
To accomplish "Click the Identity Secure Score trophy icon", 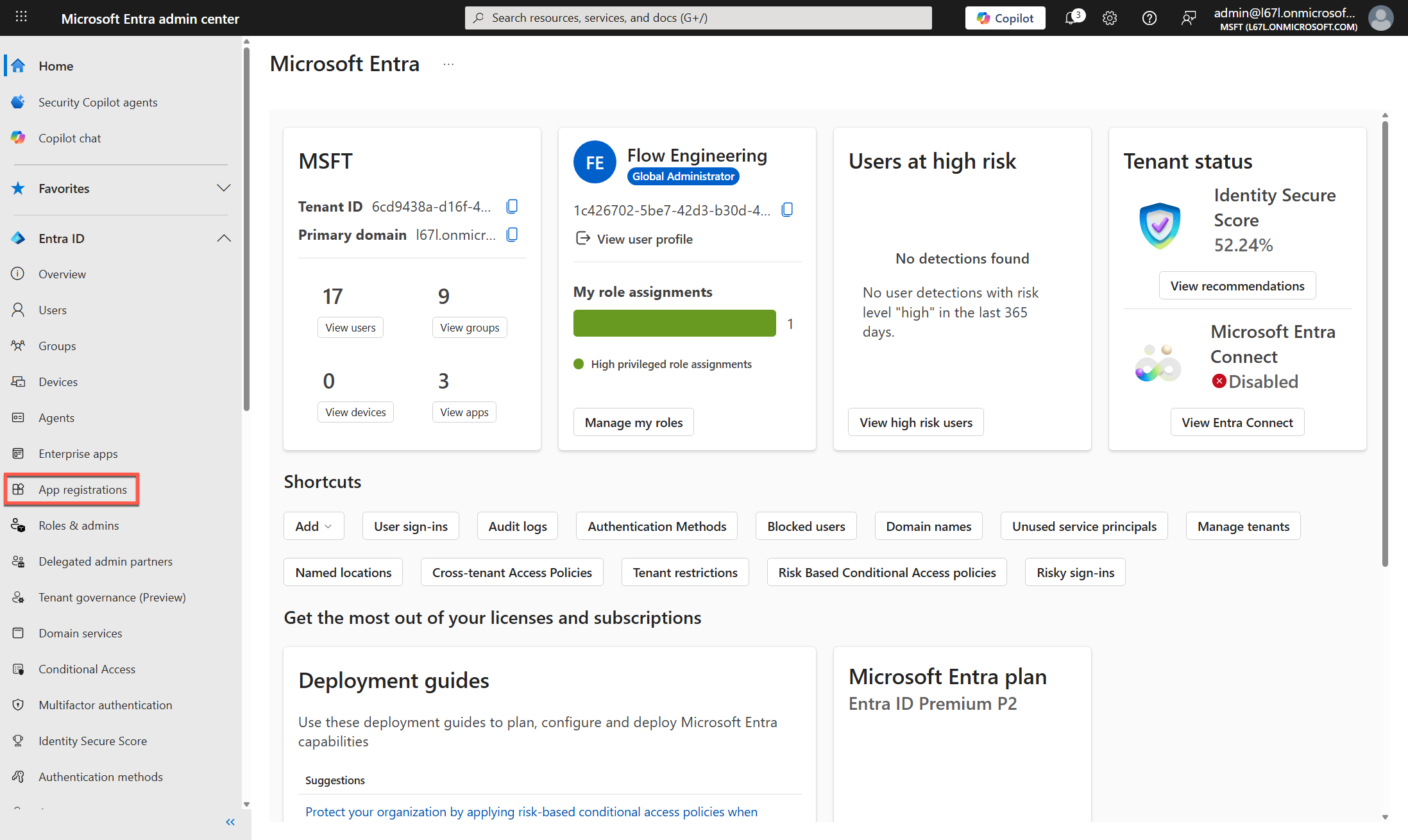I will (x=18, y=741).
